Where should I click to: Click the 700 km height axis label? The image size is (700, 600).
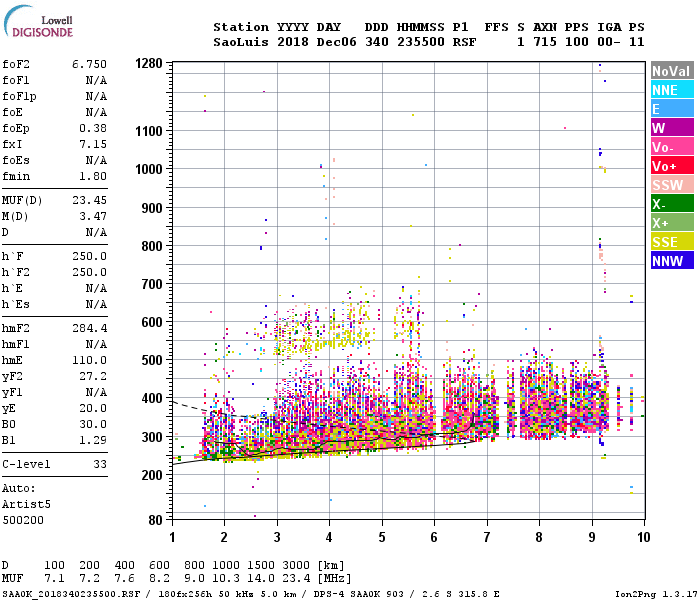coord(152,284)
